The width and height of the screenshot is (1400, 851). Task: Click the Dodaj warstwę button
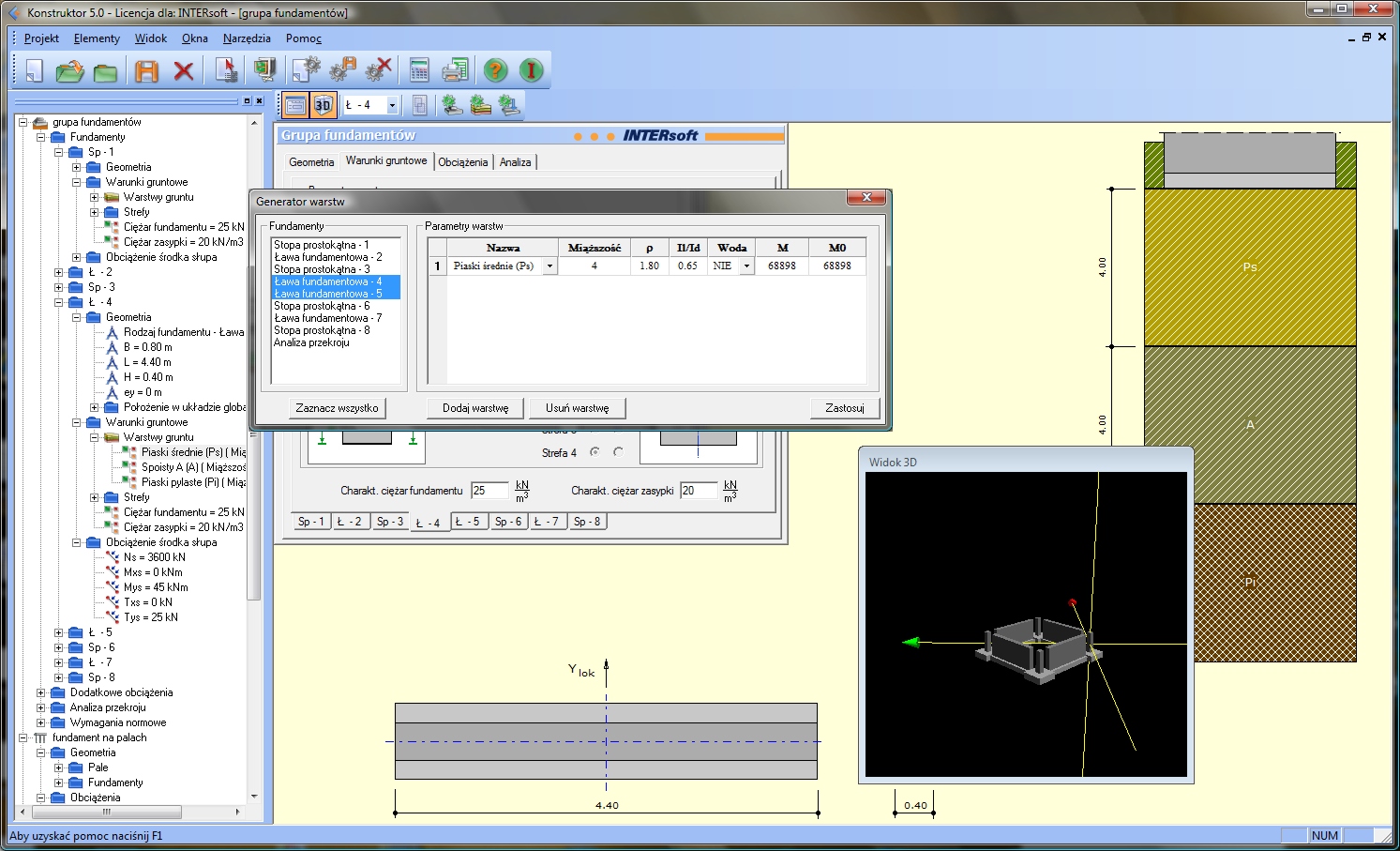(475, 408)
